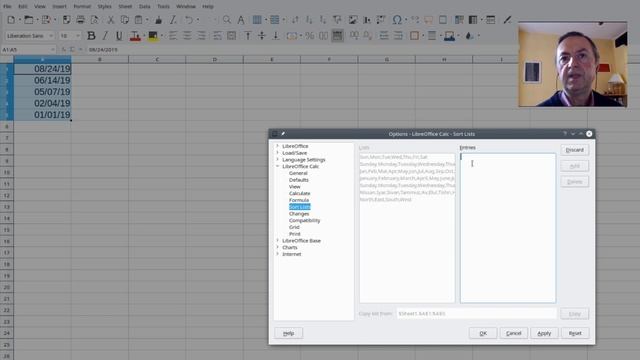Viewport: 640px width, 360px height.
Task: Format cells as Percent
Action: point(310,36)
